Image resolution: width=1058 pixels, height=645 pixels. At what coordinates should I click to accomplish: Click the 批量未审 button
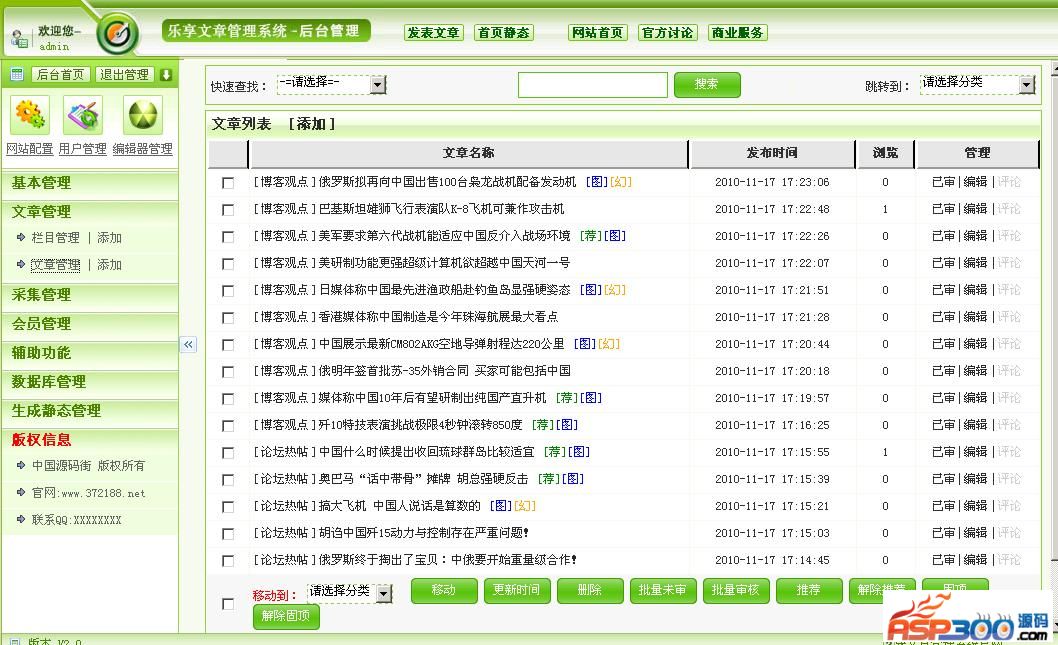click(663, 590)
